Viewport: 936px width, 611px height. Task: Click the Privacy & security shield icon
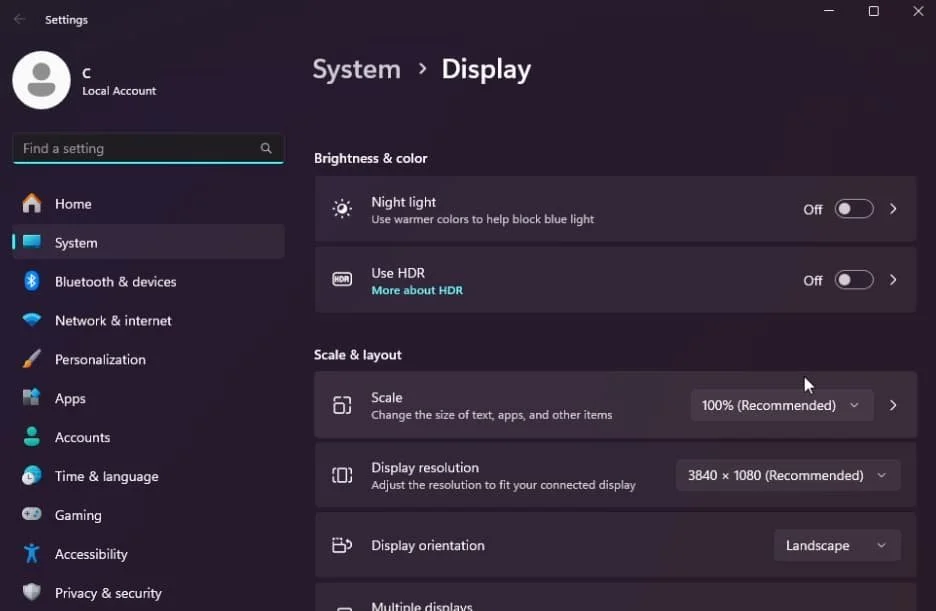tap(32, 593)
